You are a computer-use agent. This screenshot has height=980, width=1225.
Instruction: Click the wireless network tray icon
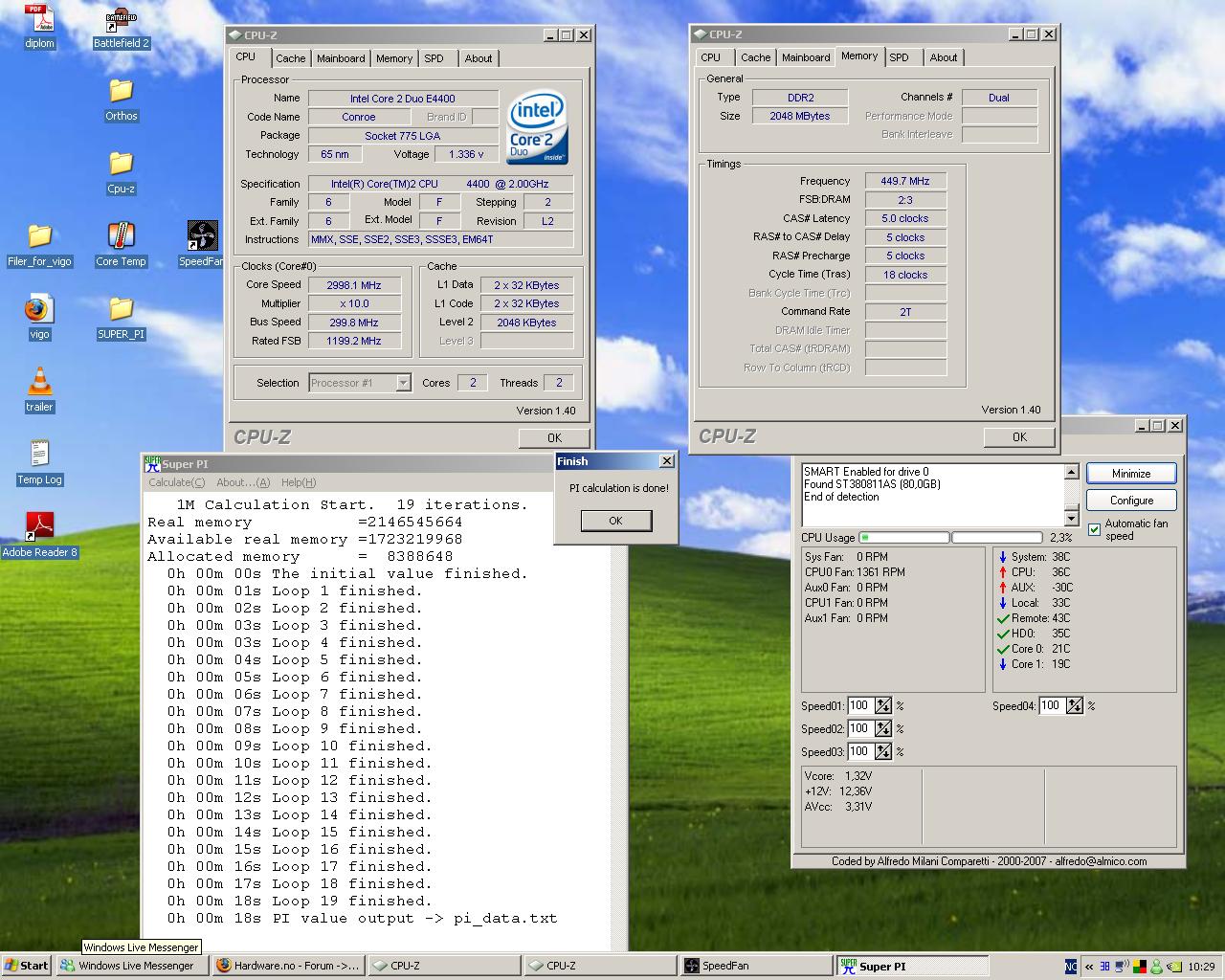(x=1123, y=967)
